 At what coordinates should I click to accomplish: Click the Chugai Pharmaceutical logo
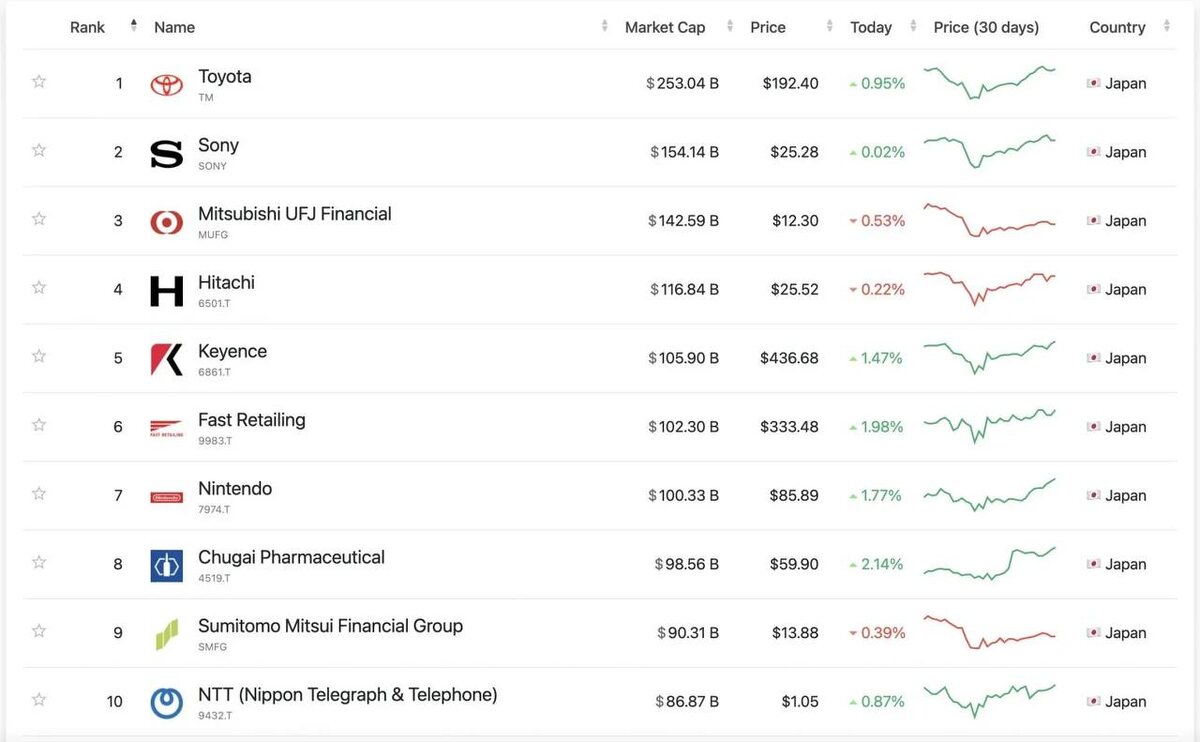166,565
